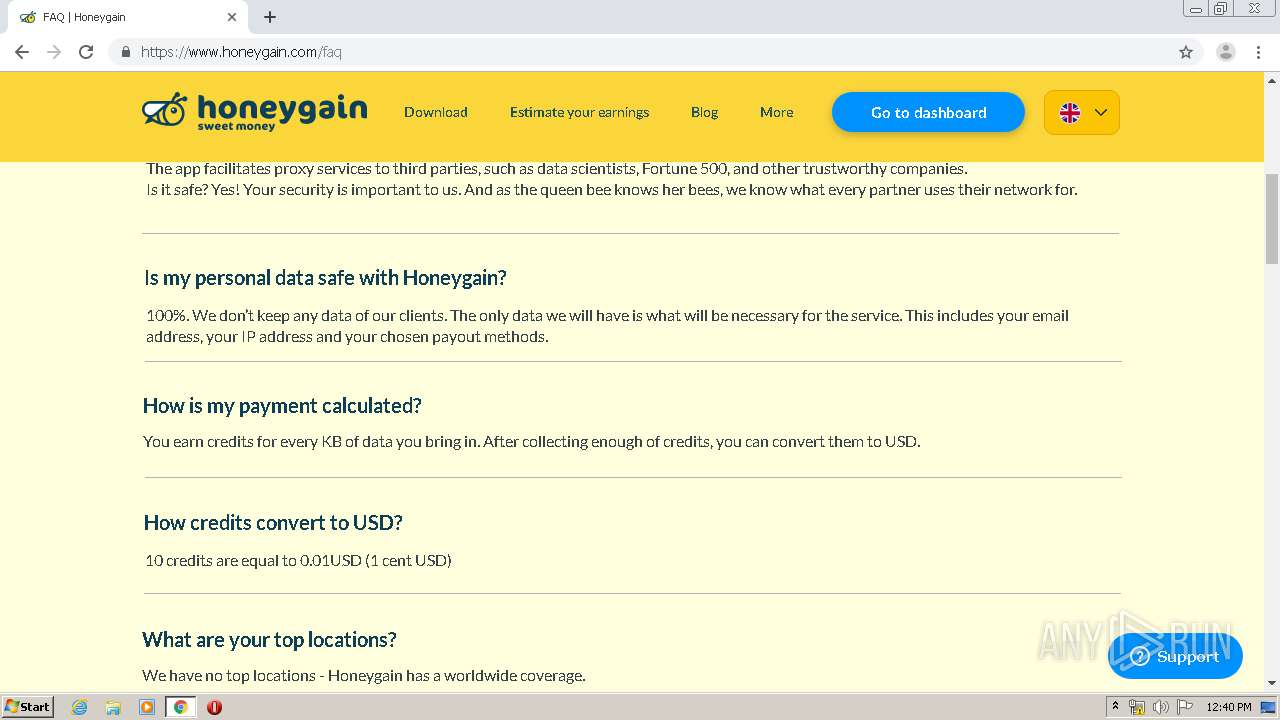This screenshot has width=1280, height=720.
Task: Open the Blog link
Action: (x=704, y=112)
